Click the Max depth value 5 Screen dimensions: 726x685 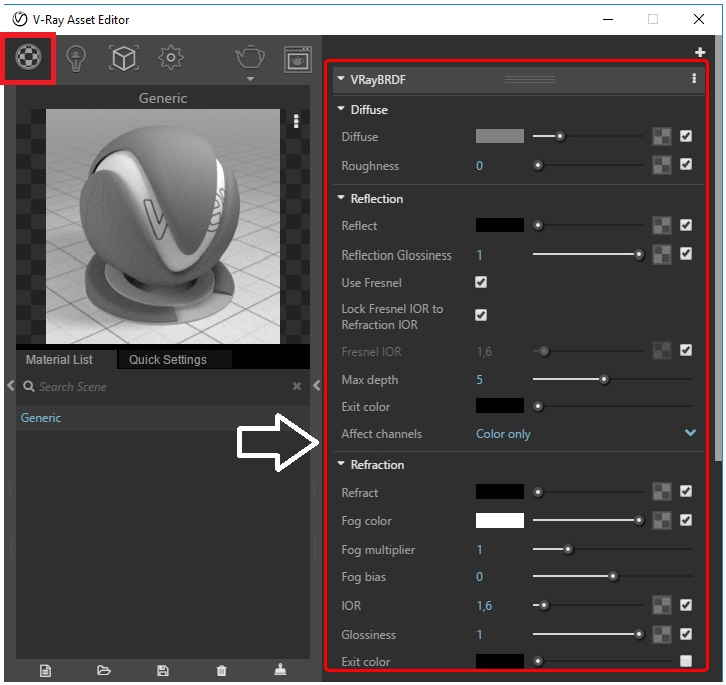480,380
